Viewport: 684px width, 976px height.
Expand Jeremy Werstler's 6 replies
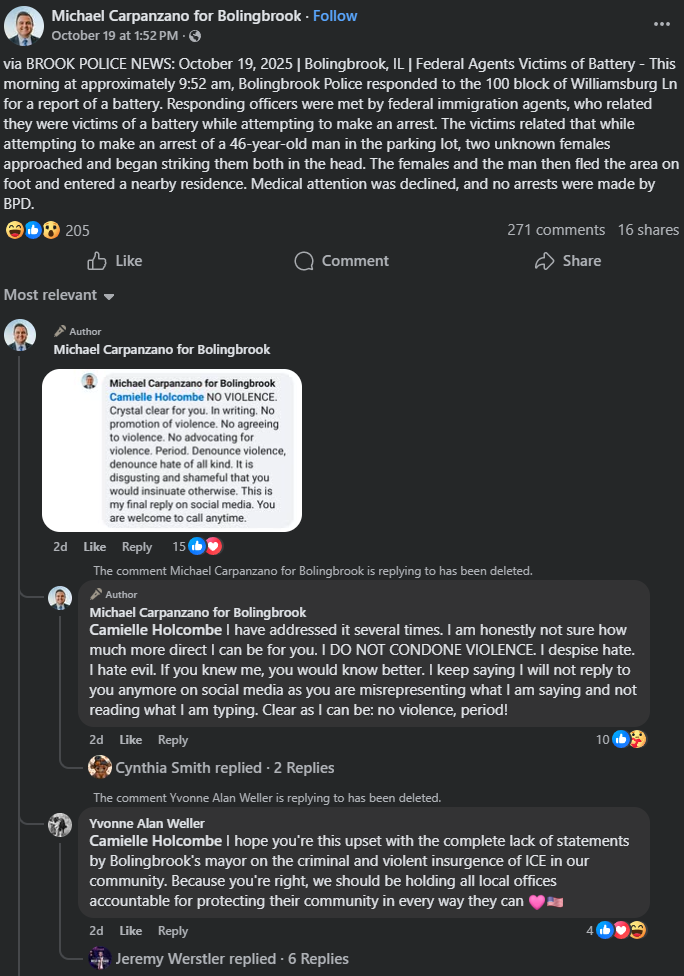click(232, 959)
